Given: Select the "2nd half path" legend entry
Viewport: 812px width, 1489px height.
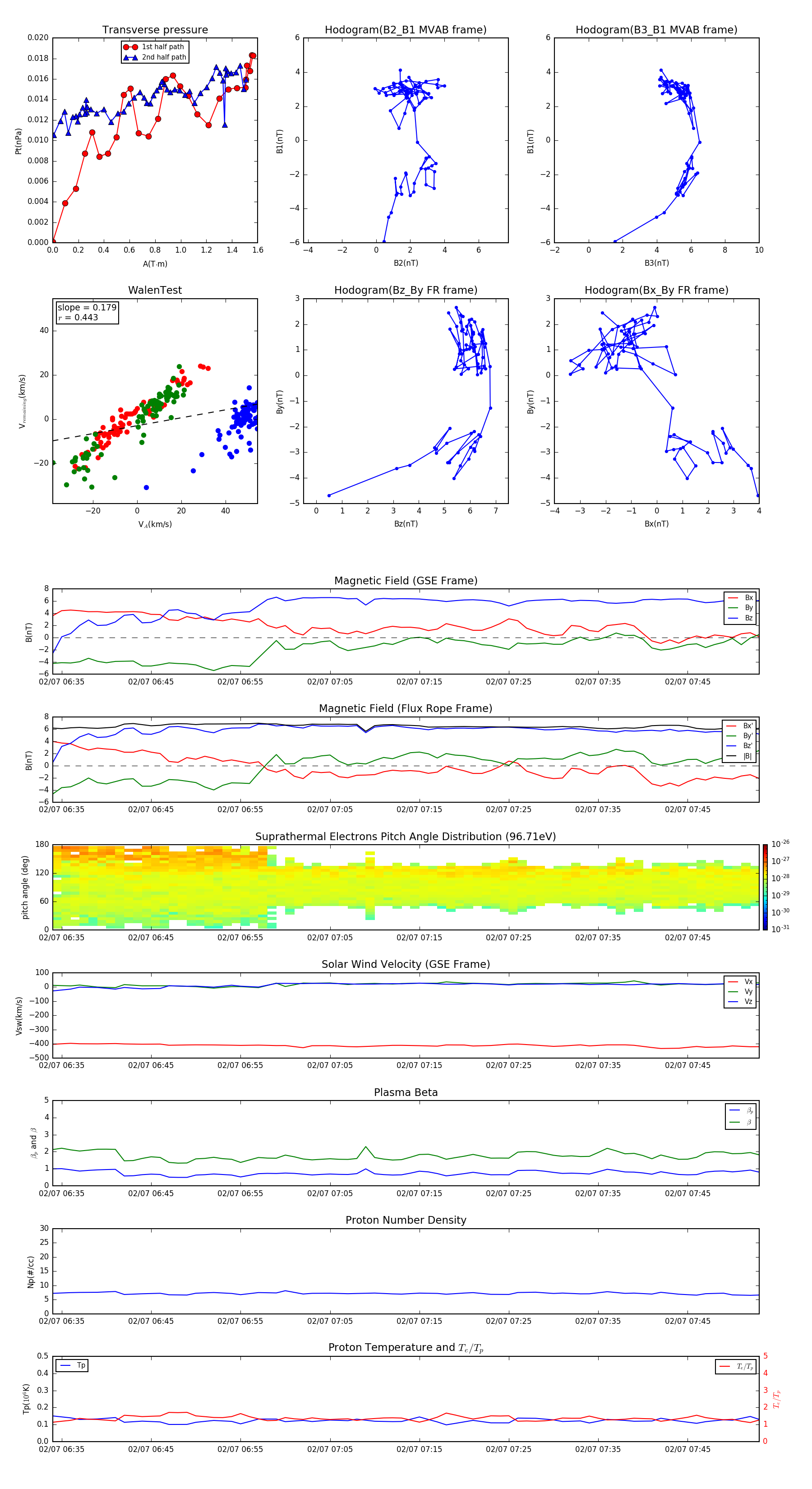Looking at the screenshot, I should pos(155,57).
